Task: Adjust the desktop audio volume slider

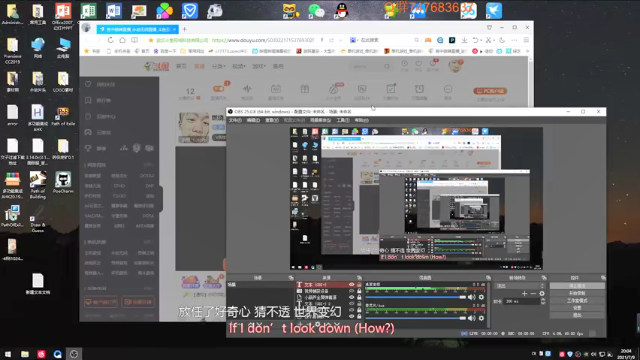Action: coord(416,297)
